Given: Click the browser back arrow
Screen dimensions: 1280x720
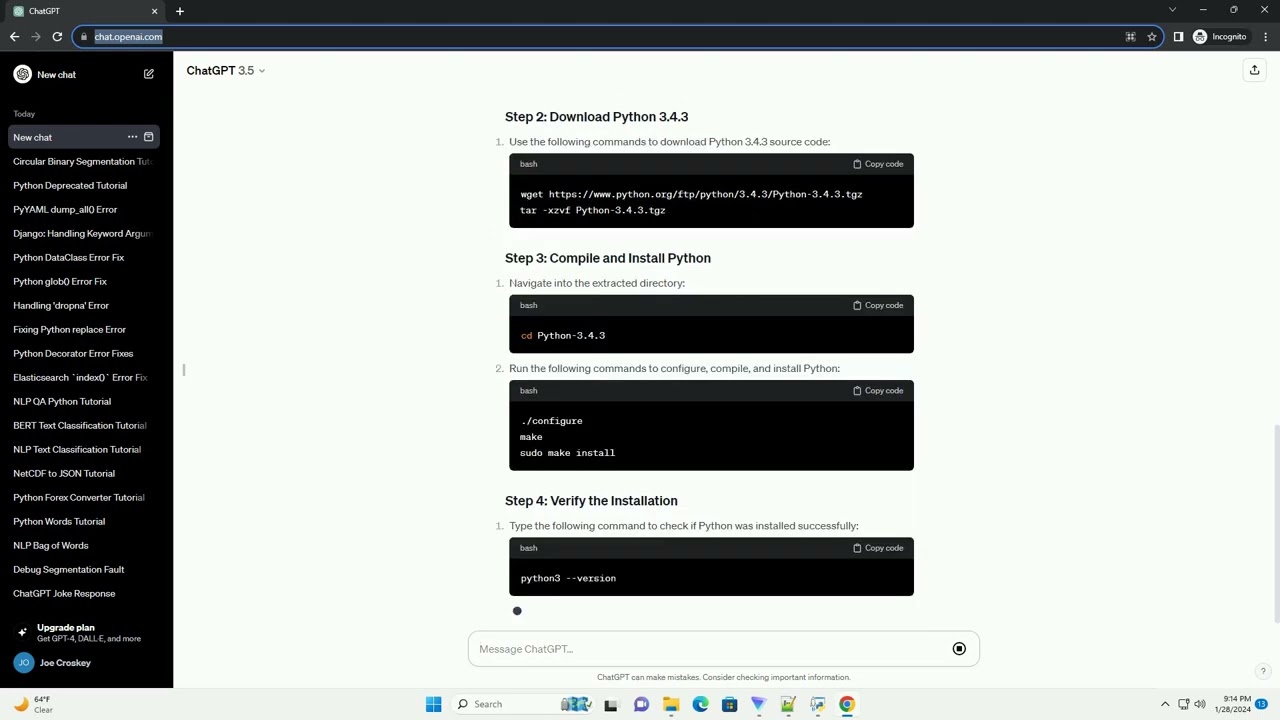Looking at the screenshot, I should (14, 37).
